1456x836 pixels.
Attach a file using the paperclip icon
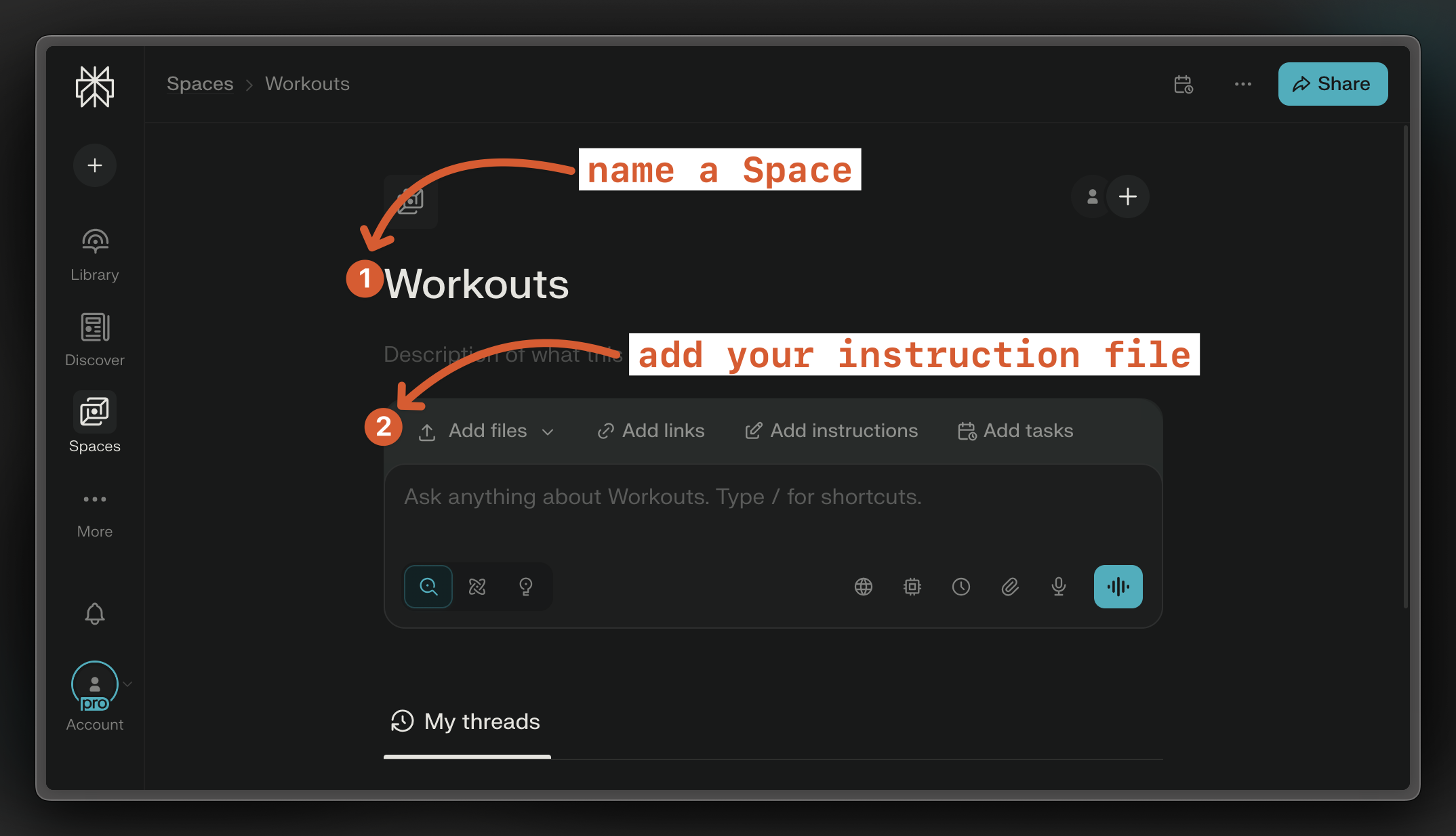(1010, 587)
